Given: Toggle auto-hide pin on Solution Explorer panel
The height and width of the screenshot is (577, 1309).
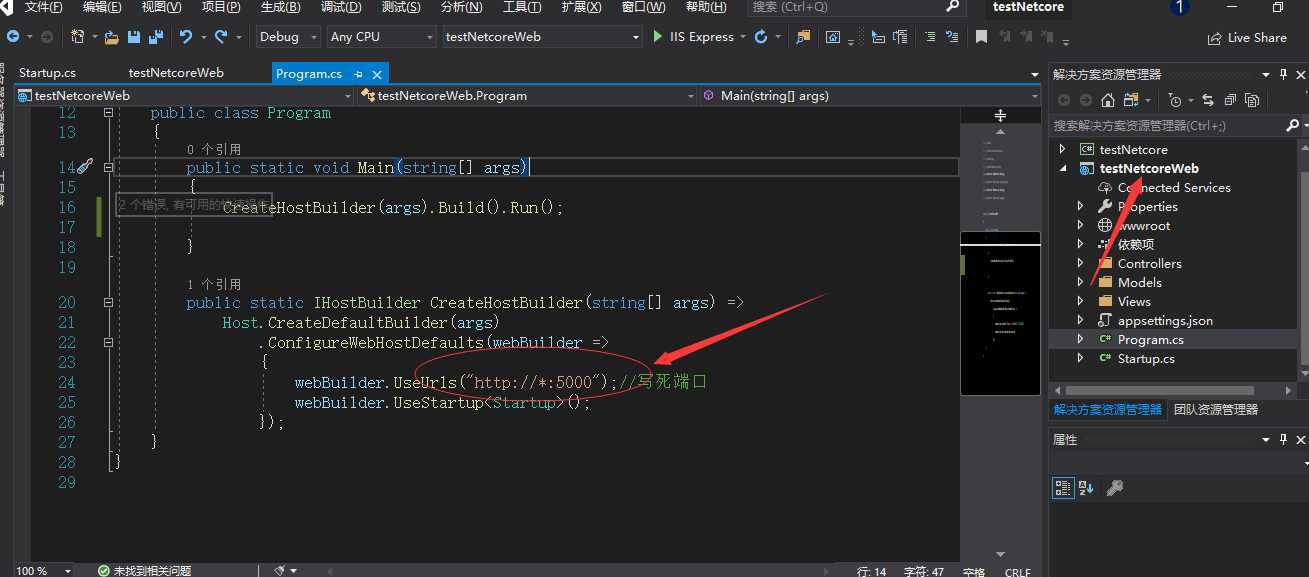Looking at the screenshot, I should [1283, 74].
